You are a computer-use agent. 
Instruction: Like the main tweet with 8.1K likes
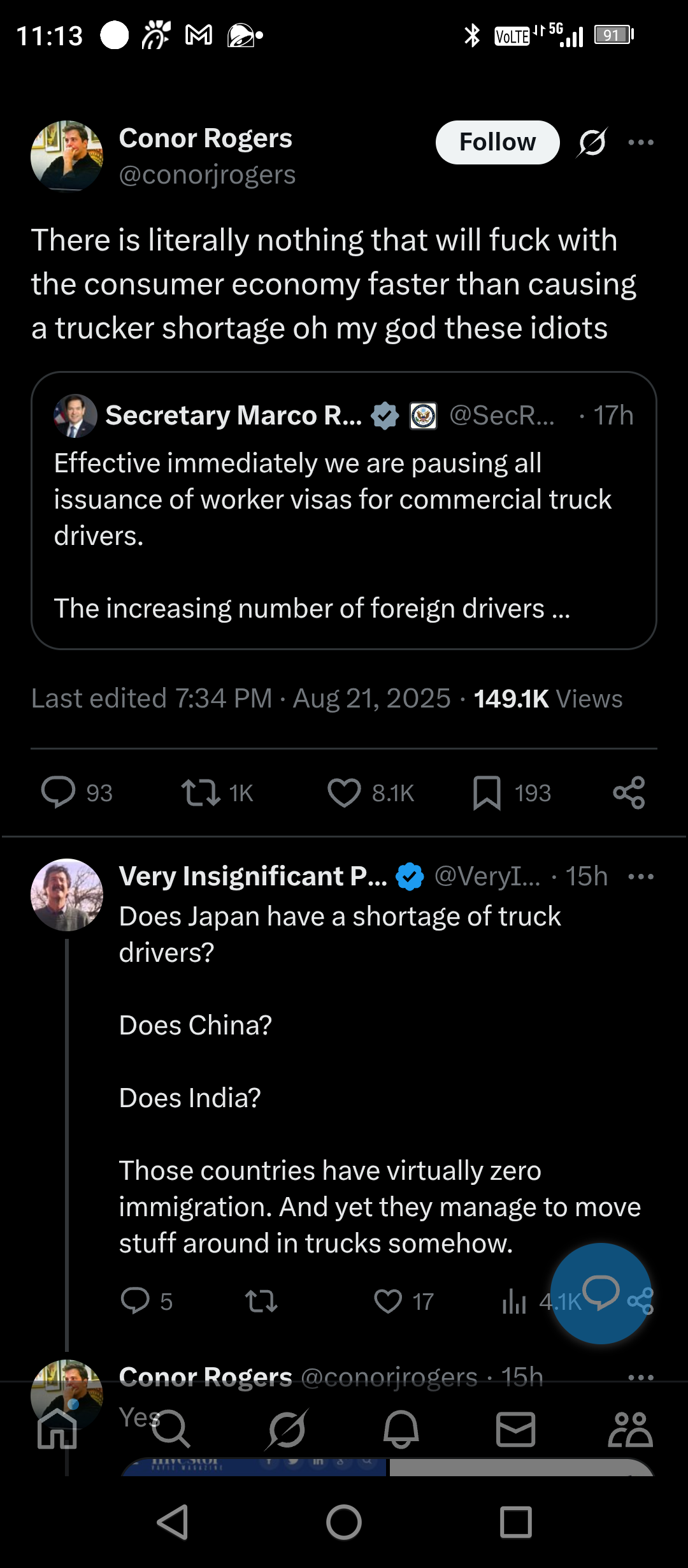(x=371, y=793)
